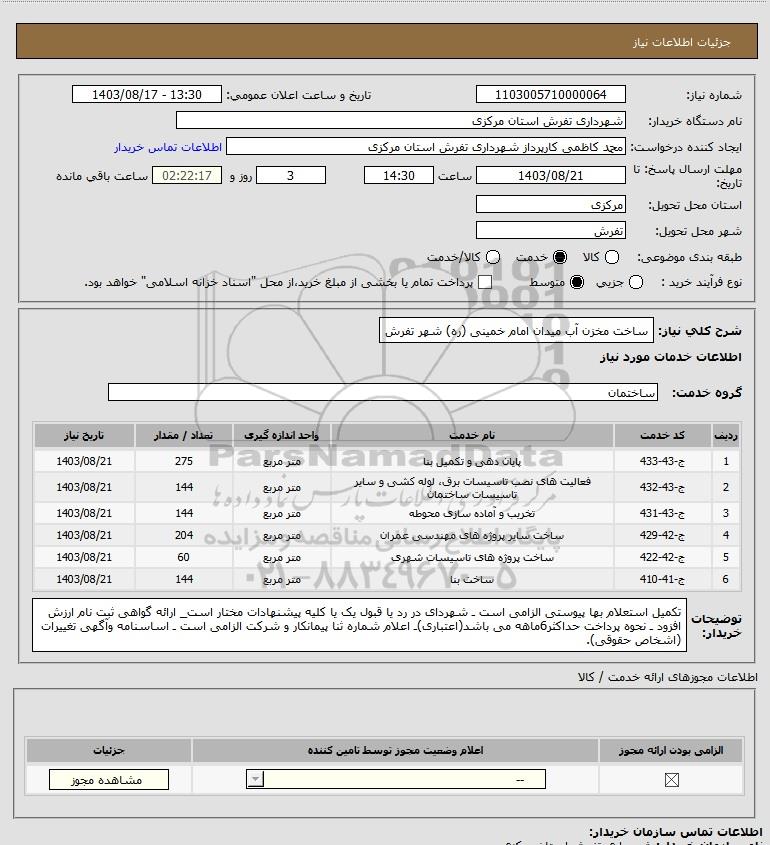The image size is (770, 845).
Task: Click service code ج-41-410
Action: tap(662, 579)
